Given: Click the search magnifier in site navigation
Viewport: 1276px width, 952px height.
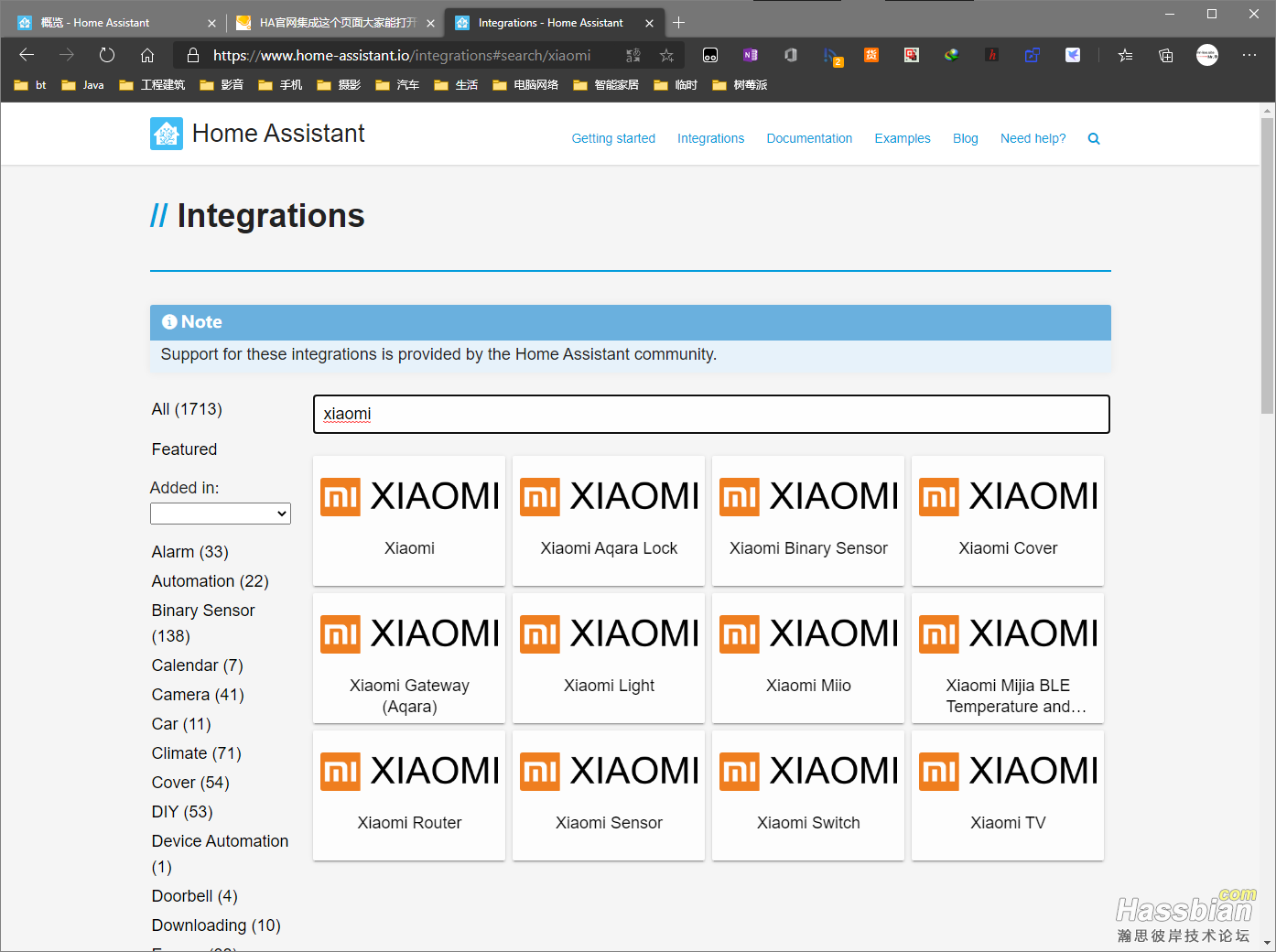Looking at the screenshot, I should tap(1094, 139).
